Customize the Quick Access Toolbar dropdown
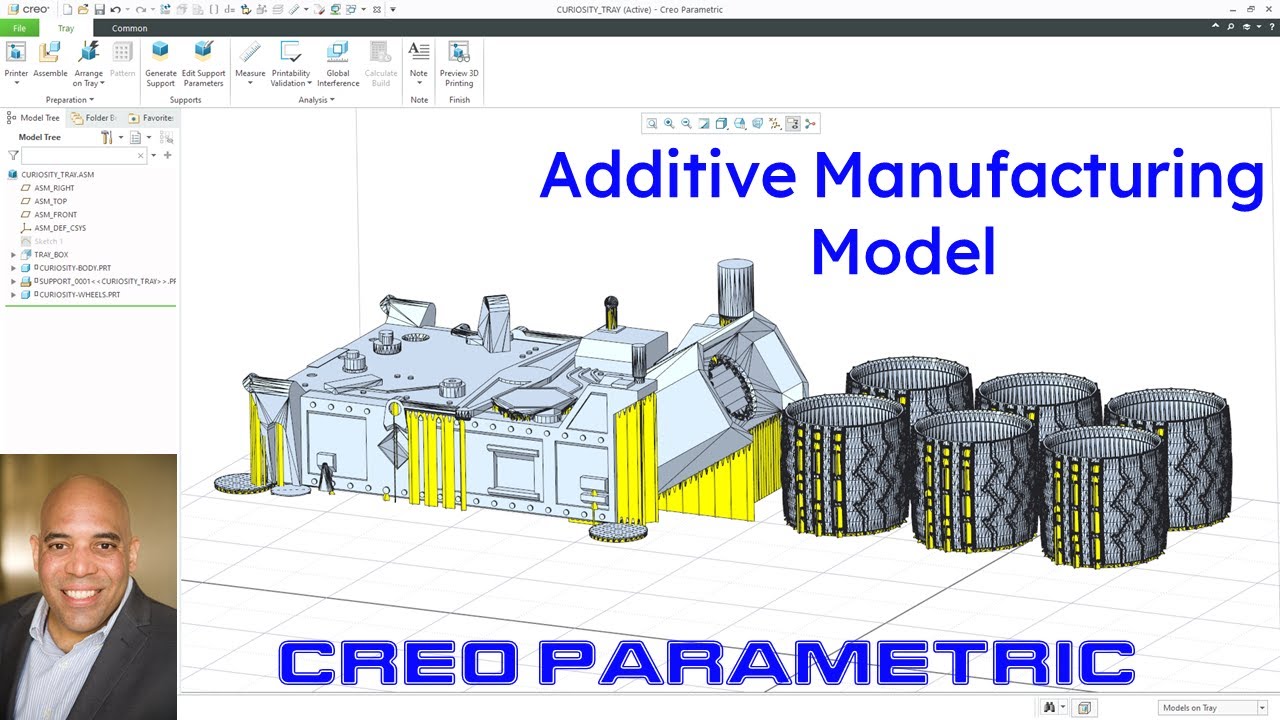1280x720 pixels. click(393, 9)
